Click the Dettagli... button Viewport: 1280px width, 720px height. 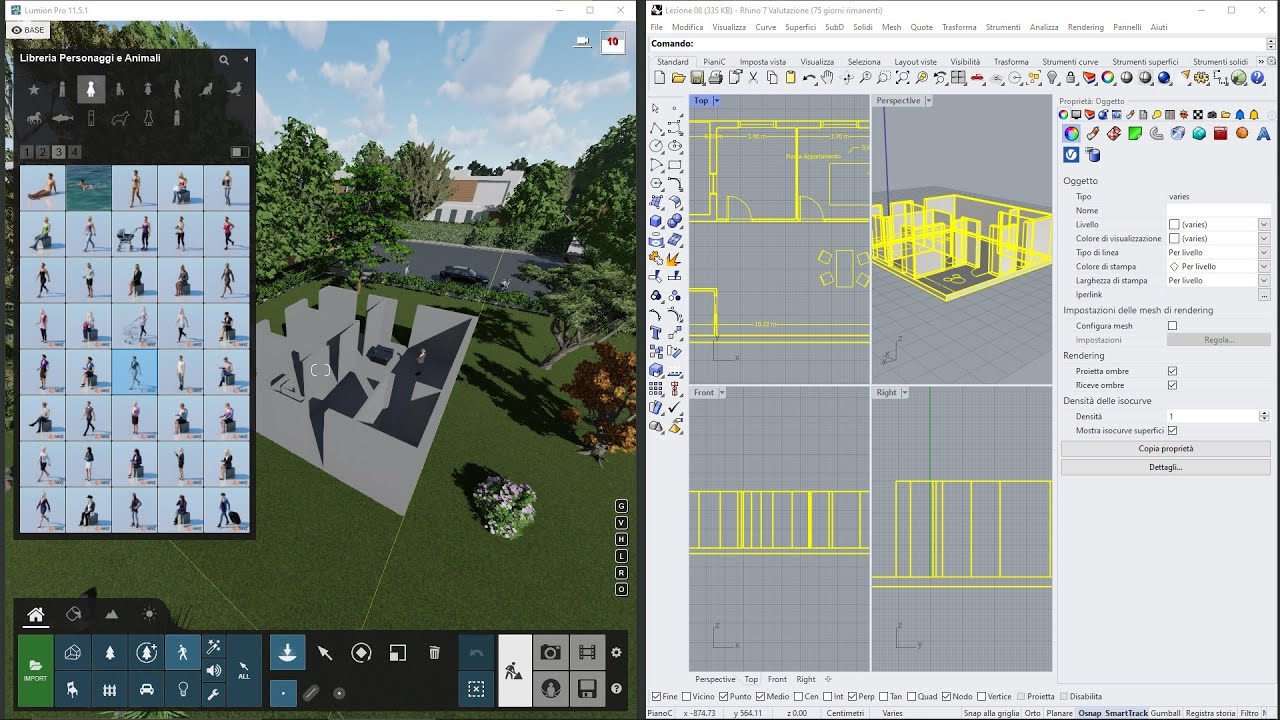pos(1166,467)
